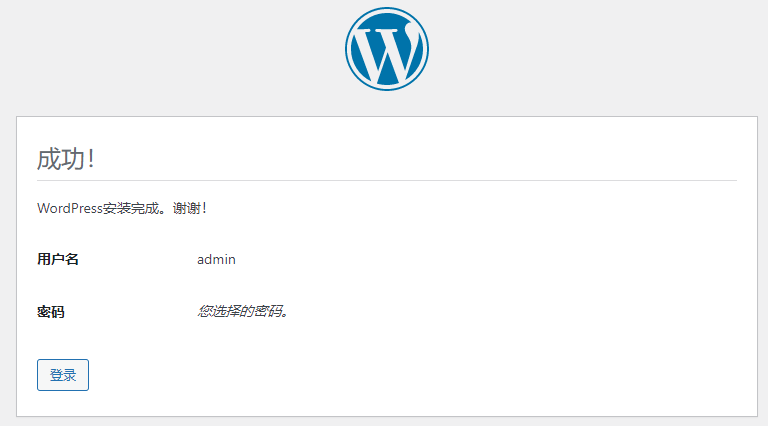Click the white W inside the logo

coord(386,52)
